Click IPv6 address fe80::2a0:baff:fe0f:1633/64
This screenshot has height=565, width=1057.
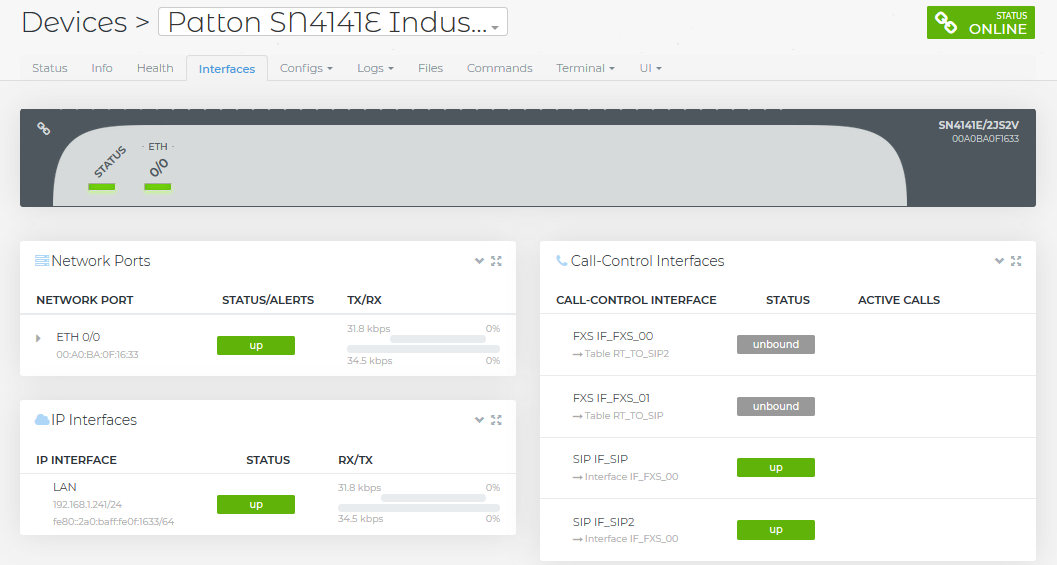[x=113, y=521]
